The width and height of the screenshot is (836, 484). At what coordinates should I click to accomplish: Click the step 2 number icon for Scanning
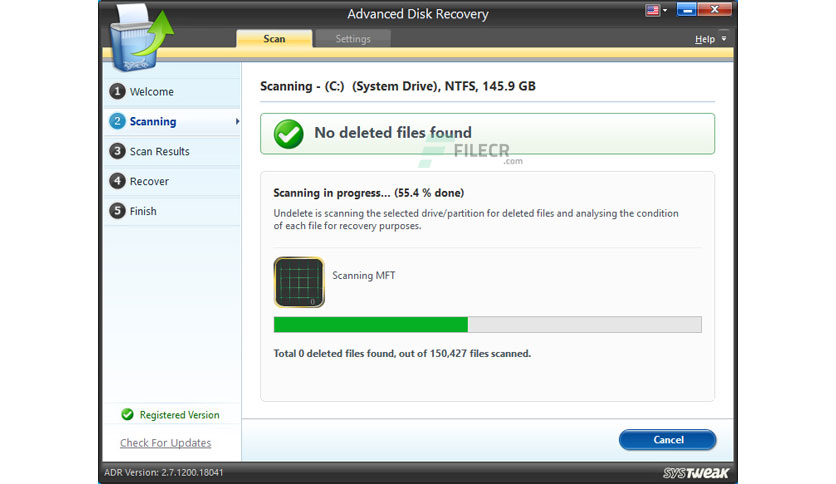[x=117, y=121]
